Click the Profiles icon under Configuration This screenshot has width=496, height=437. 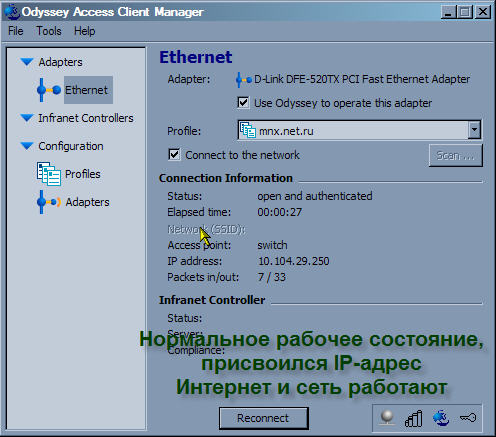tap(49, 174)
